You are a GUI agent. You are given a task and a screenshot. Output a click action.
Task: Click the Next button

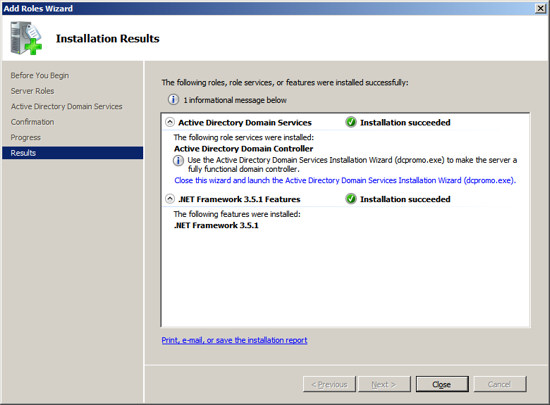384,384
